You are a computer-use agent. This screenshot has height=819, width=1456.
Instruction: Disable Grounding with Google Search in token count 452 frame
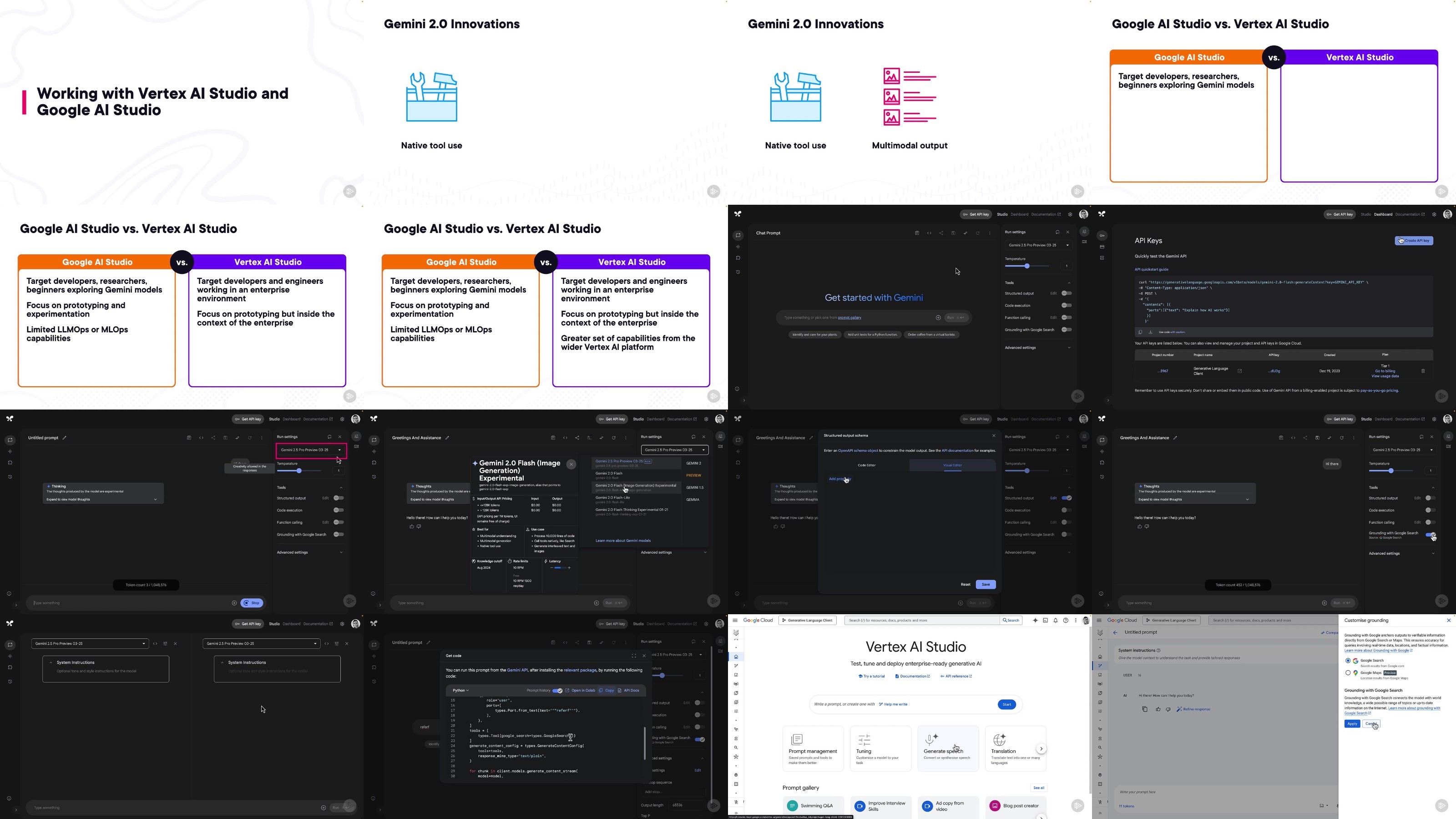[1431, 535]
